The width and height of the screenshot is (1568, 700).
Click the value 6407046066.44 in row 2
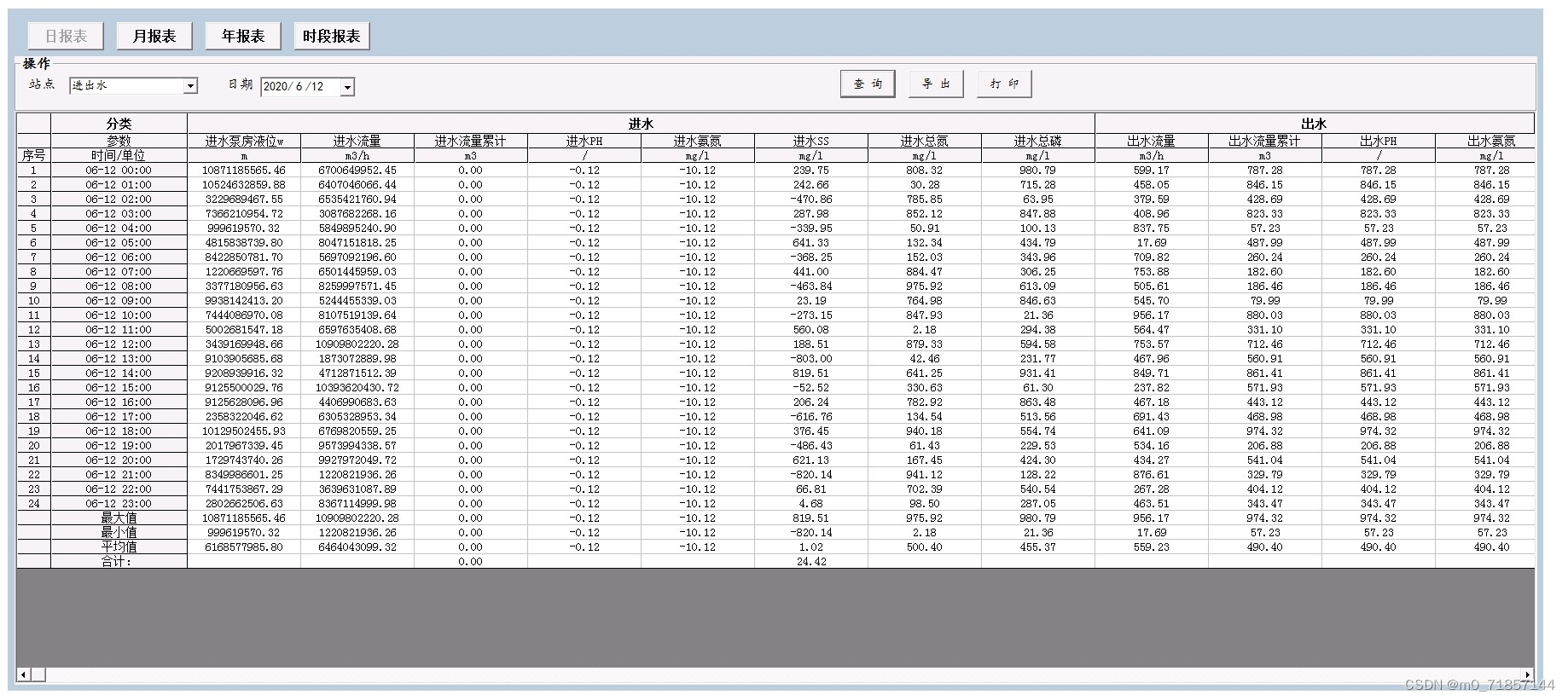coord(357,184)
